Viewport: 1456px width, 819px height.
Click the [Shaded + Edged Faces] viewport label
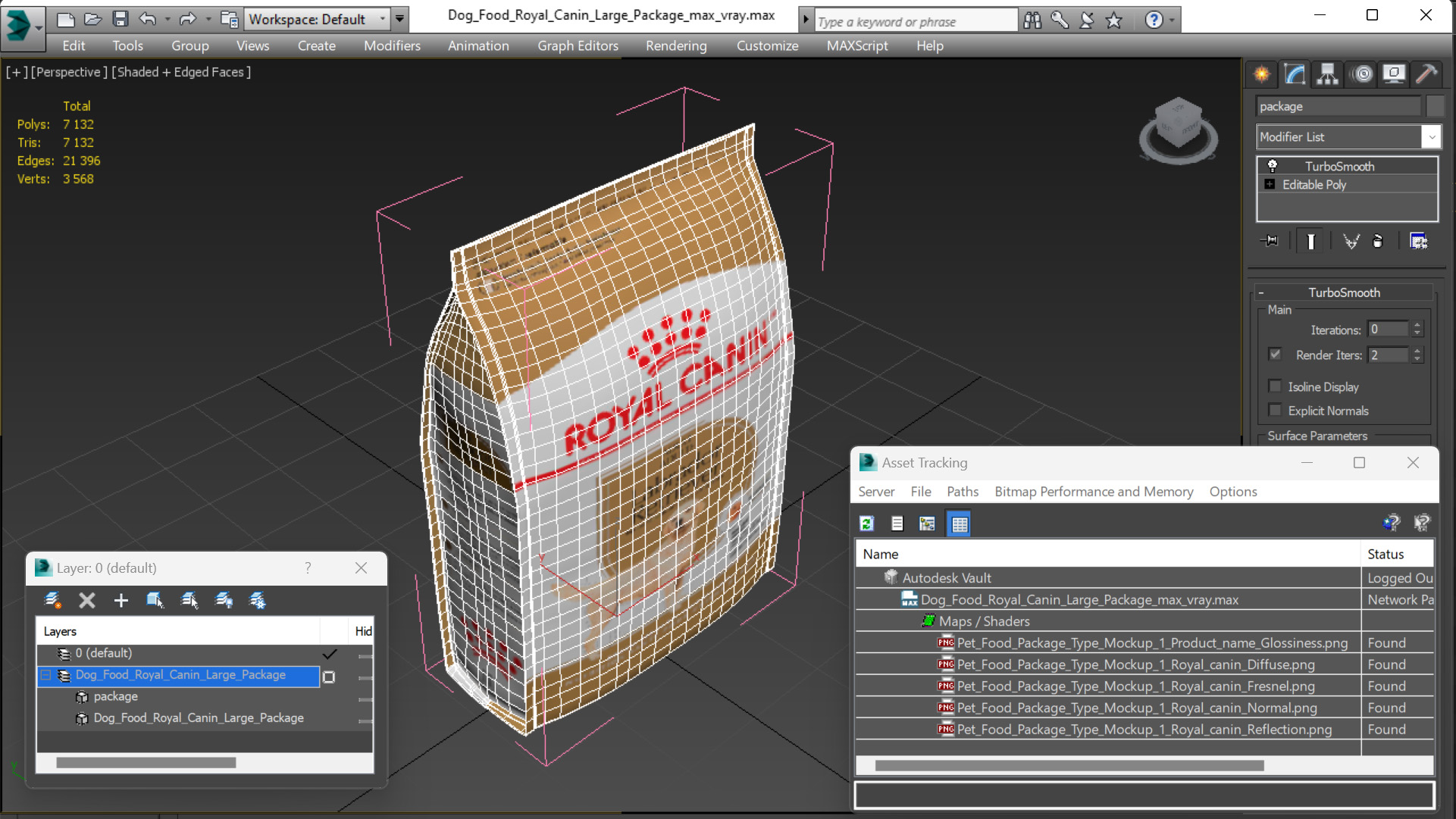pos(181,72)
